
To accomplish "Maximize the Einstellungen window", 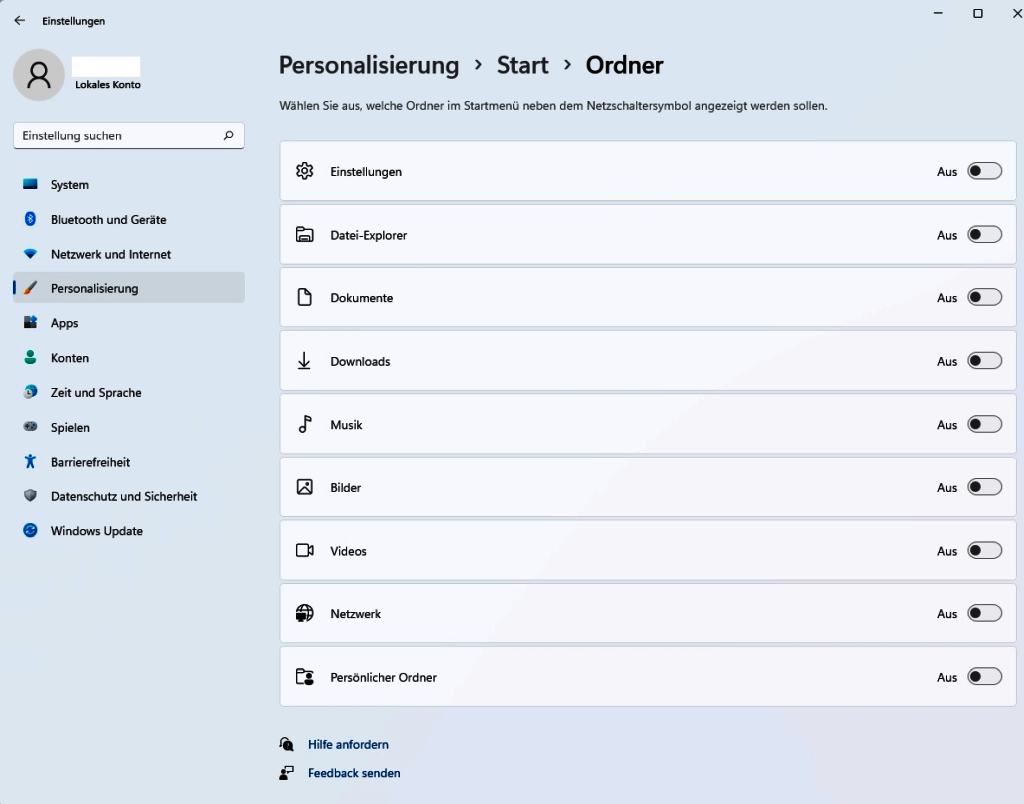I will click(978, 13).
